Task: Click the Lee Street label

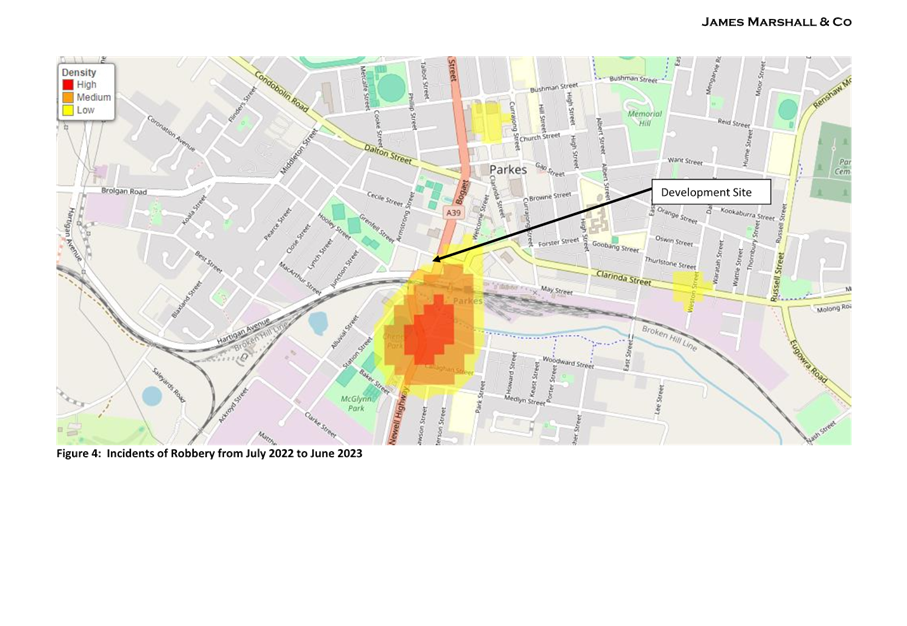Action: (658, 400)
